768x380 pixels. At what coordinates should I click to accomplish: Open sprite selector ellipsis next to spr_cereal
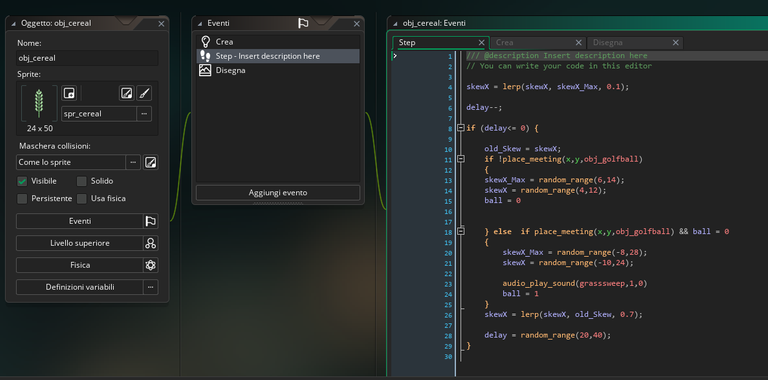pyautogui.click(x=144, y=114)
